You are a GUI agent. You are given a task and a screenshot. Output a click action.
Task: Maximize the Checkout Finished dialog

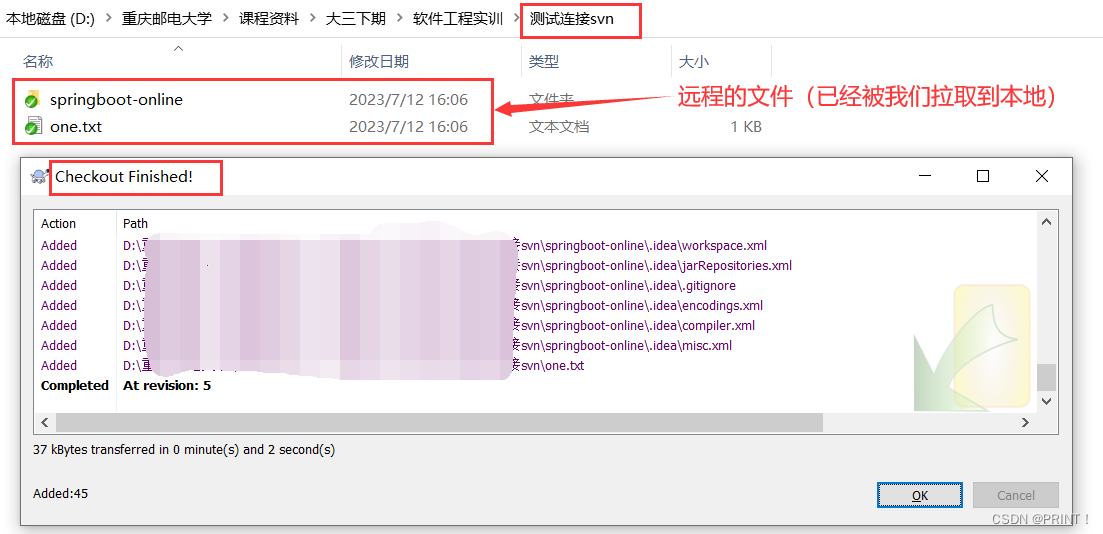click(983, 177)
